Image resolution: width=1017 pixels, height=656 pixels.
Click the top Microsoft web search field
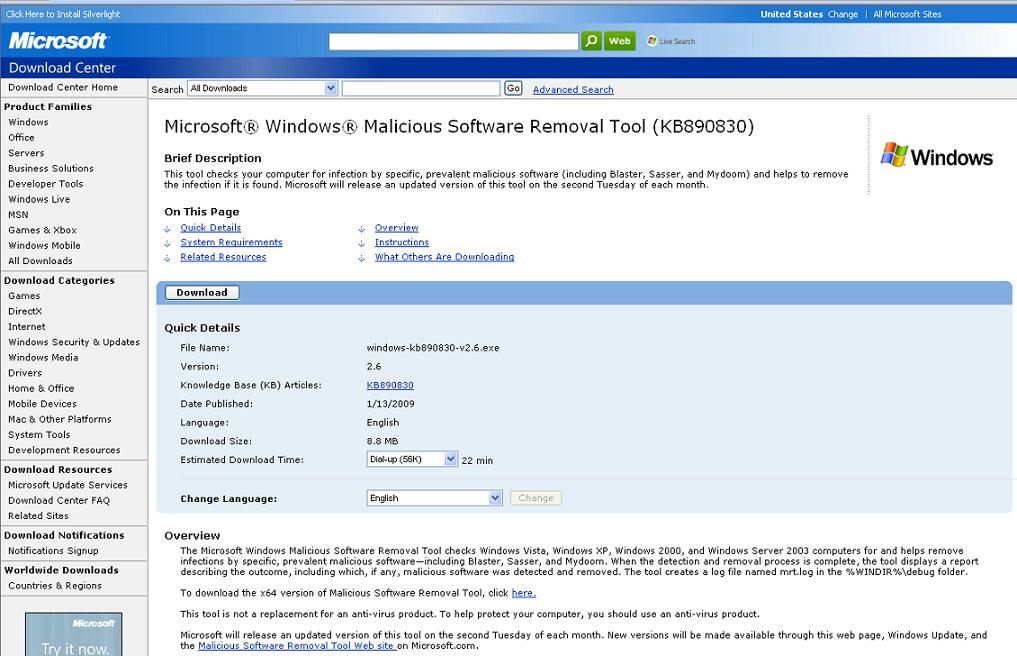tap(453, 41)
